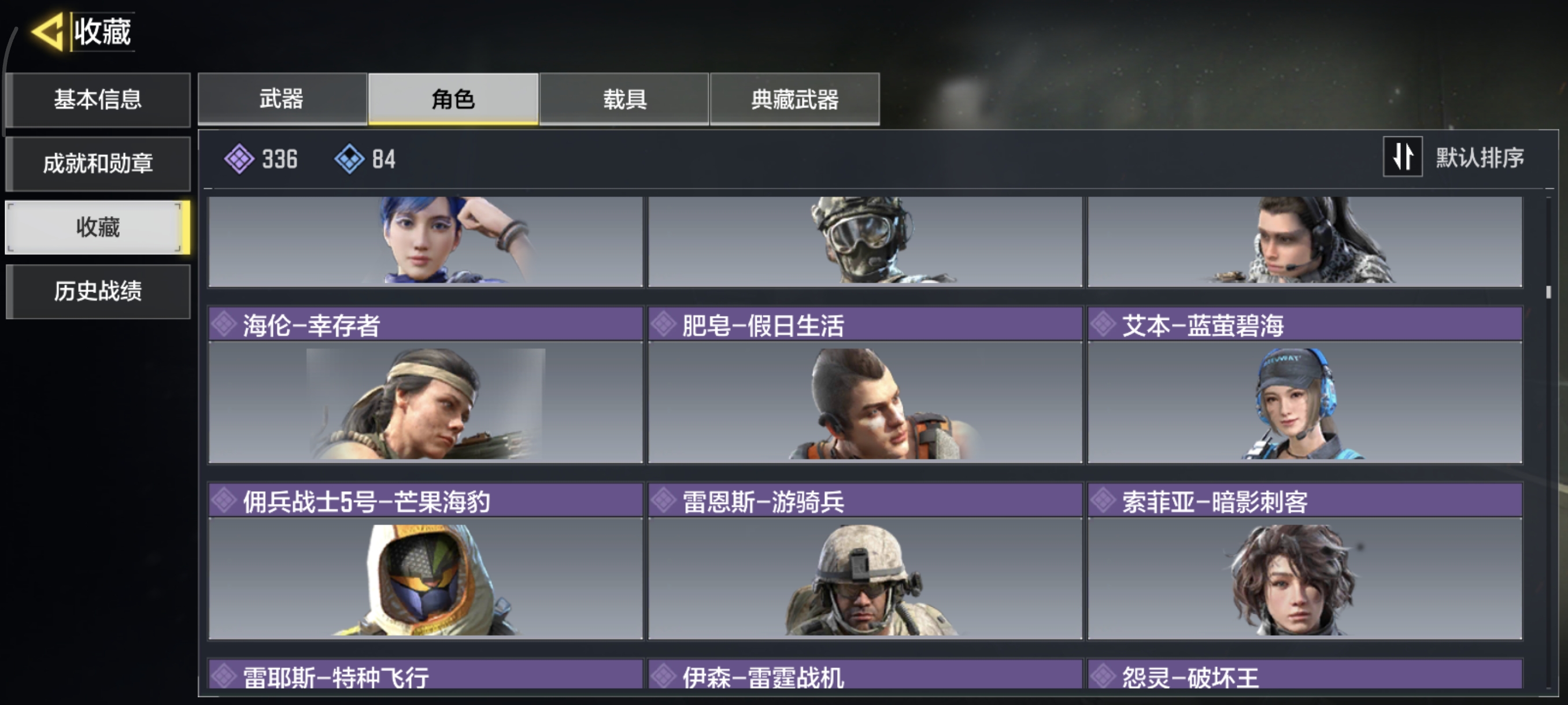Select the 佣兵战士5号-芒果海豹 hooded character
Image resolution: width=1568 pixels, height=705 pixels.
tap(425, 578)
